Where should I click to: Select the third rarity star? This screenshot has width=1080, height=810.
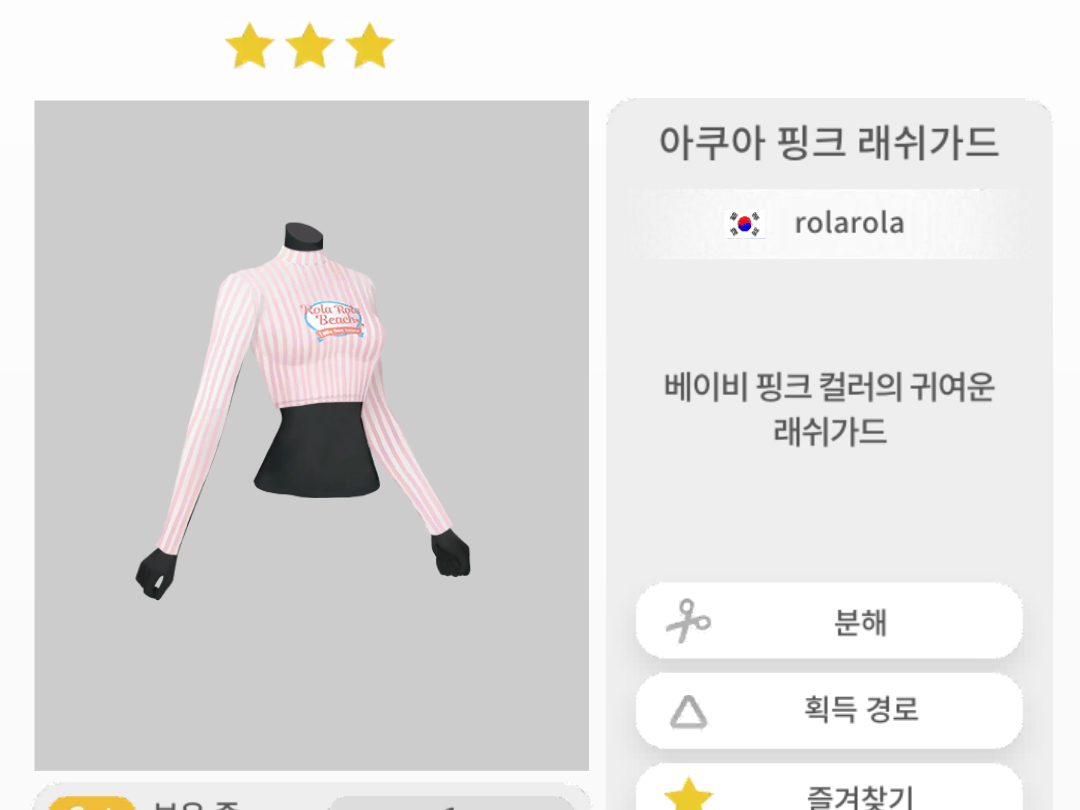click(370, 46)
